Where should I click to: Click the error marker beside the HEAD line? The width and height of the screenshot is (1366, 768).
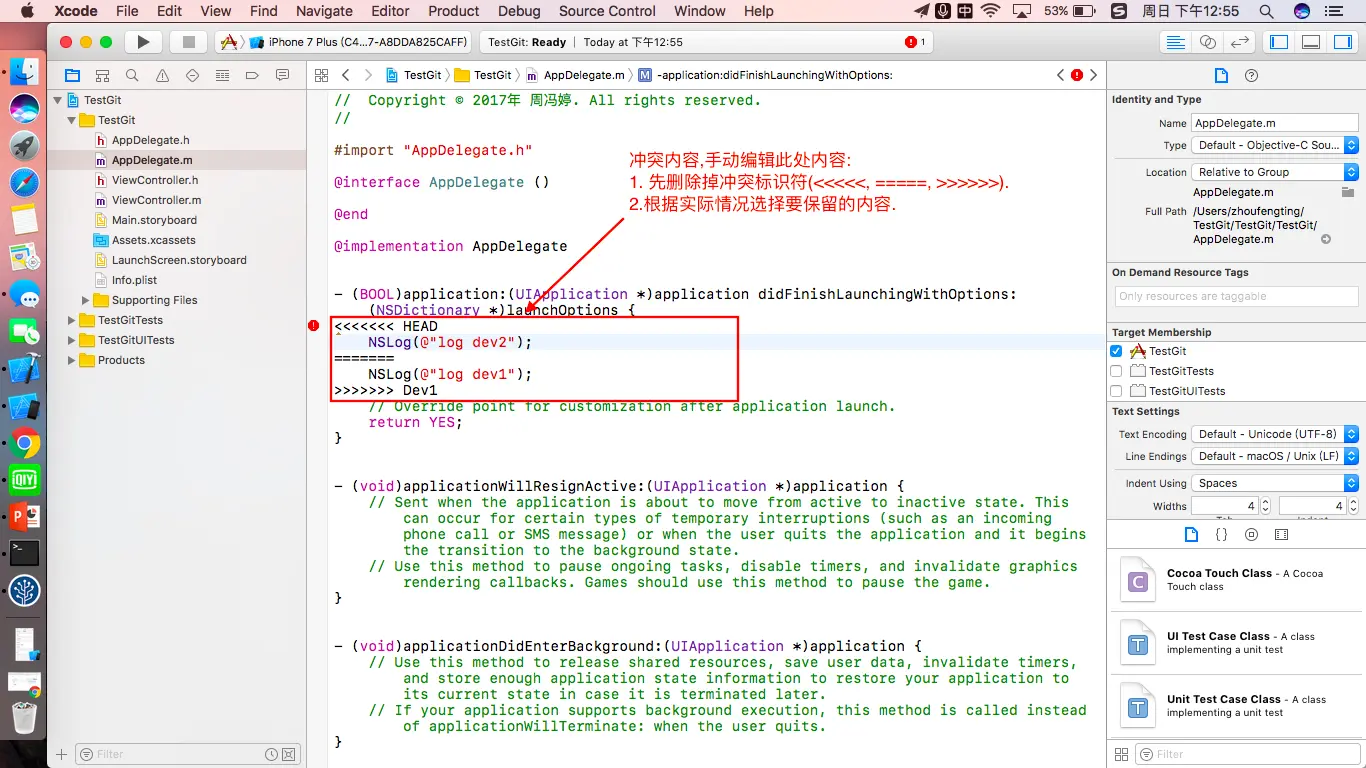click(314, 326)
